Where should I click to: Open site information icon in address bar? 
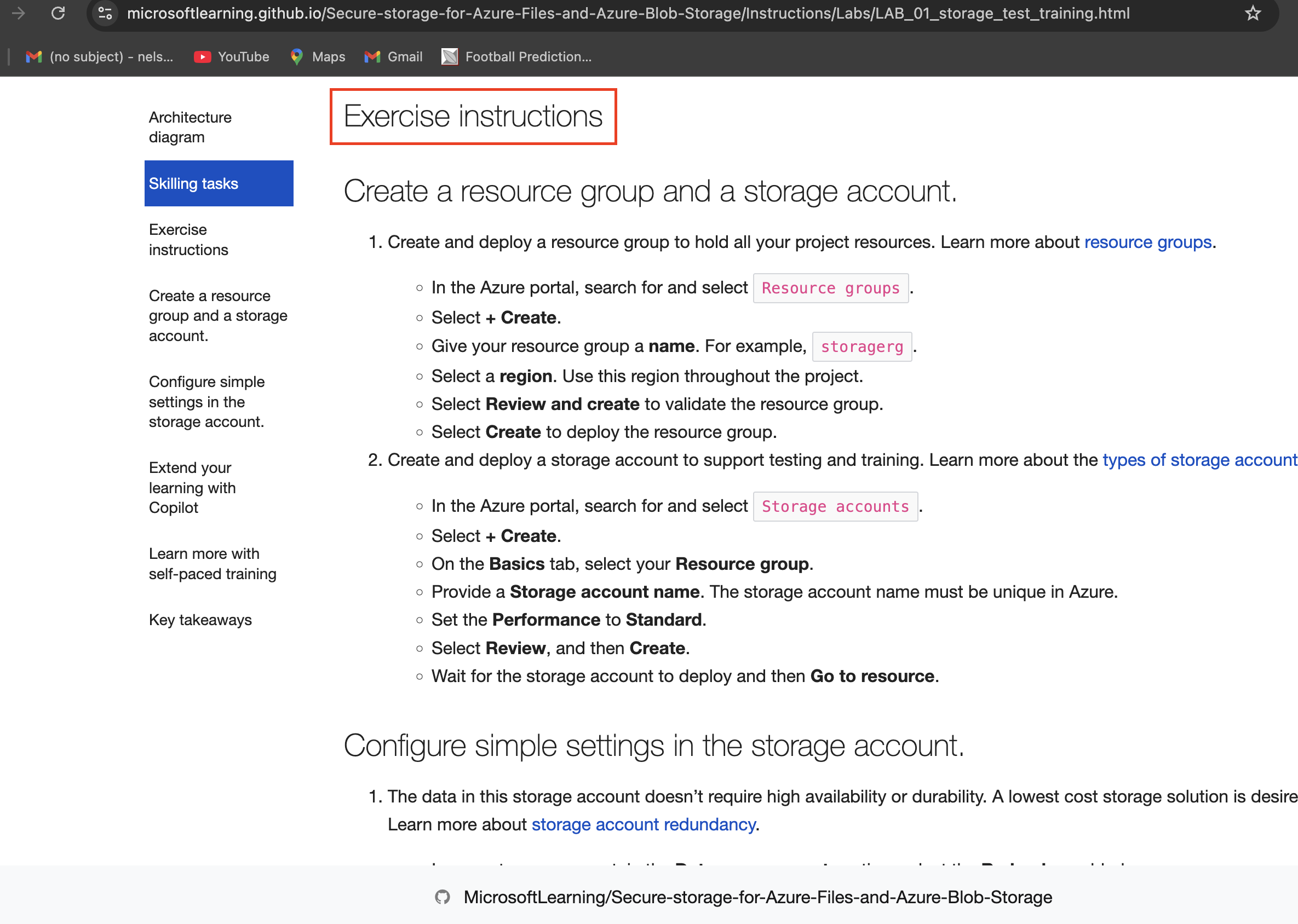coord(105,13)
